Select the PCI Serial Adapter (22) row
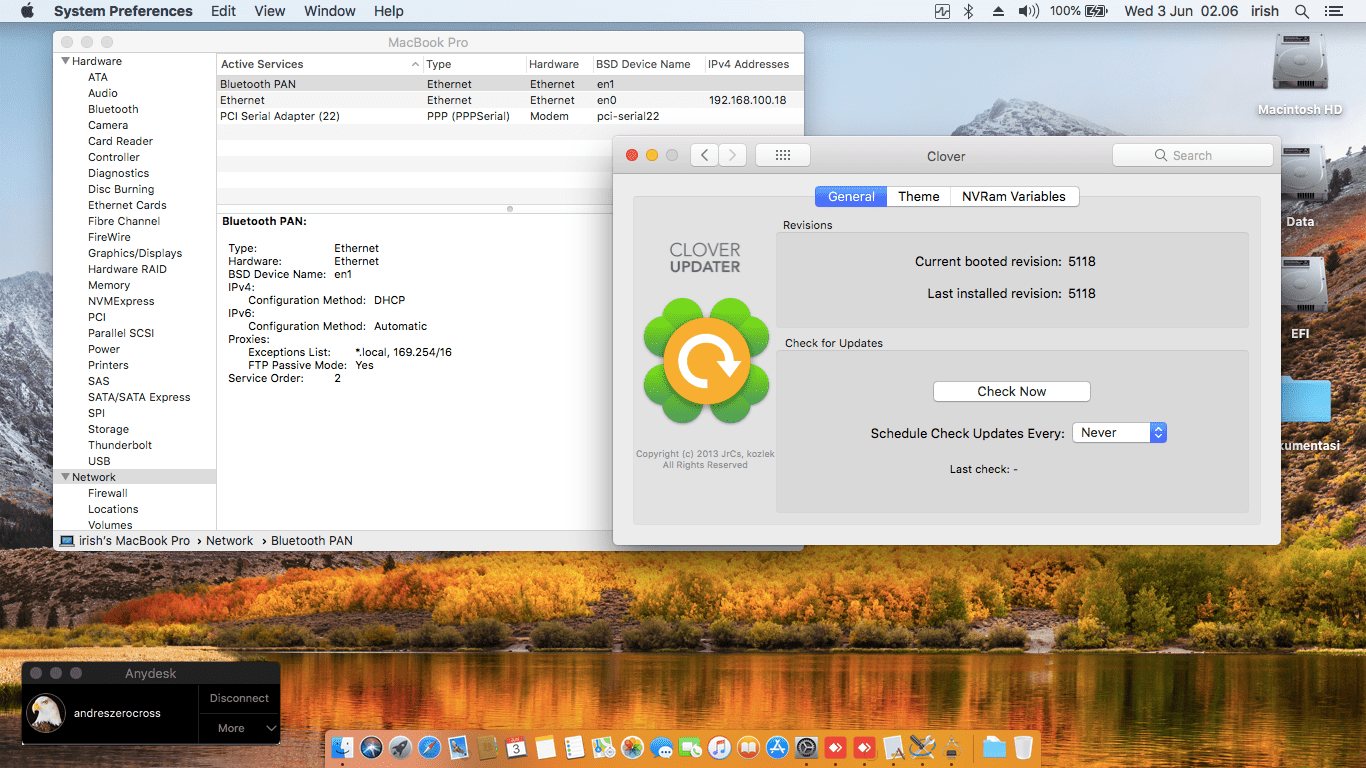 510,116
